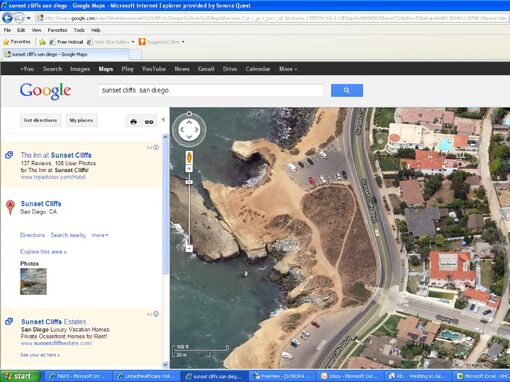Click the Favorites star button
The height and width of the screenshot is (382, 510).
point(17,42)
